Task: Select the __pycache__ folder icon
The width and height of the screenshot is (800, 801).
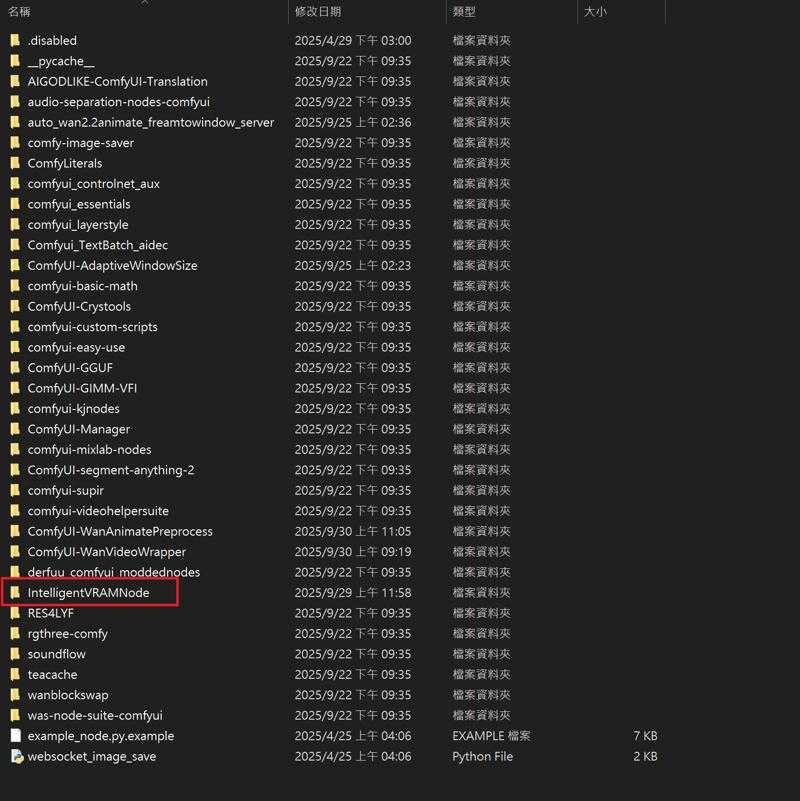Action: [15, 61]
